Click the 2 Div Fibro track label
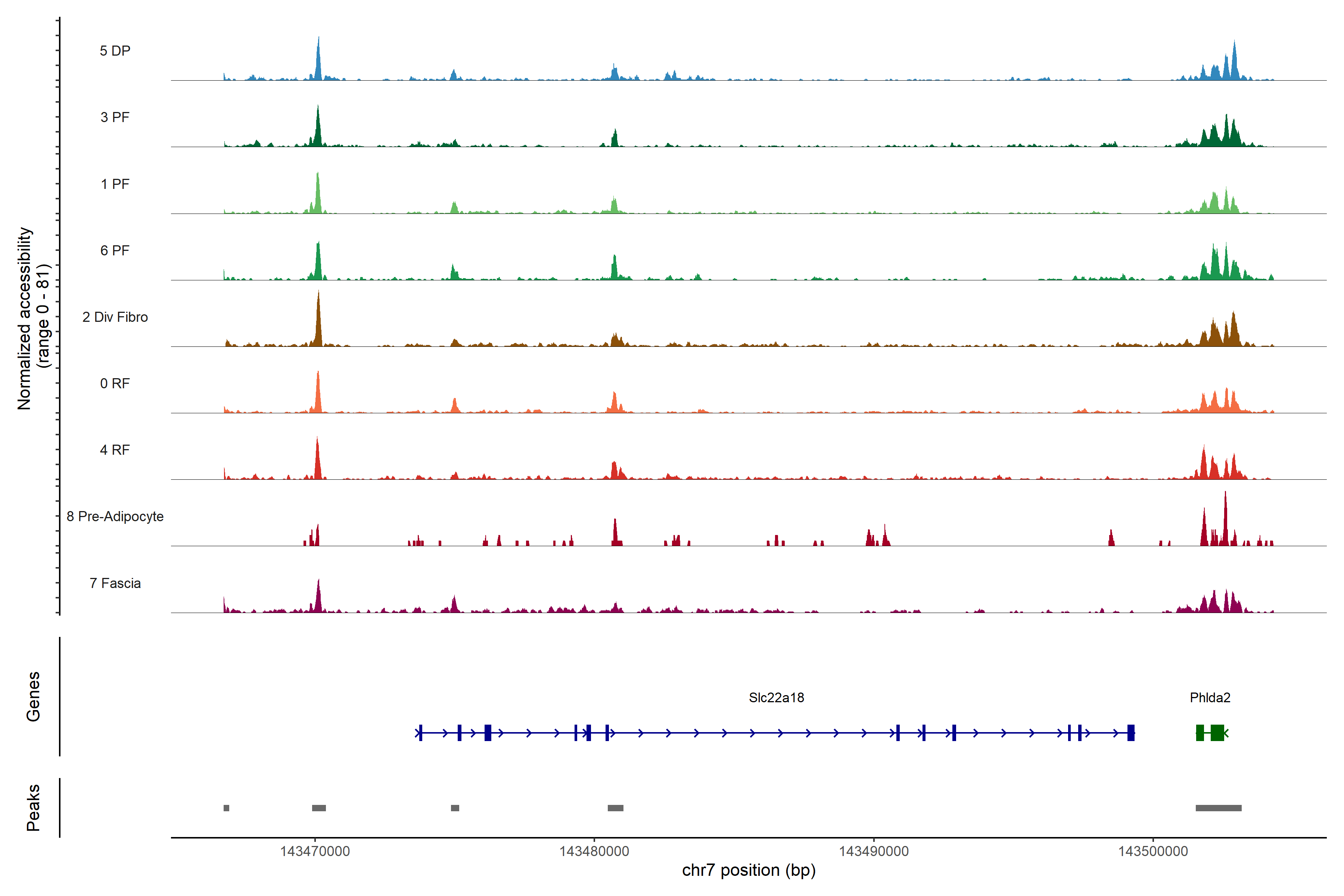This screenshot has width=1344, height=896. click(115, 317)
